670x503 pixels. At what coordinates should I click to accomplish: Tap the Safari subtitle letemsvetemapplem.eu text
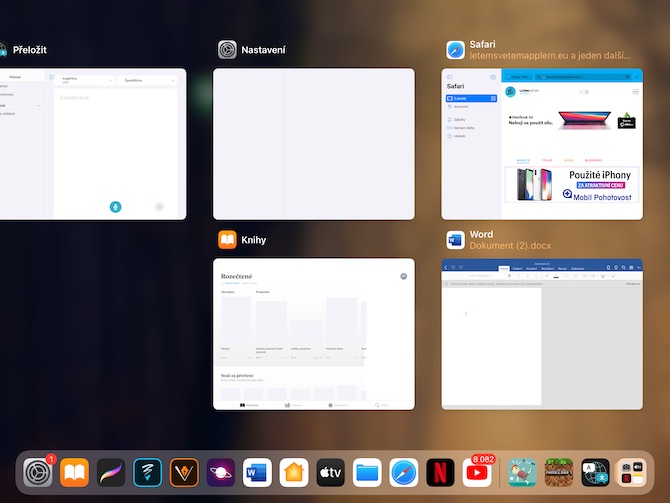tap(550, 56)
